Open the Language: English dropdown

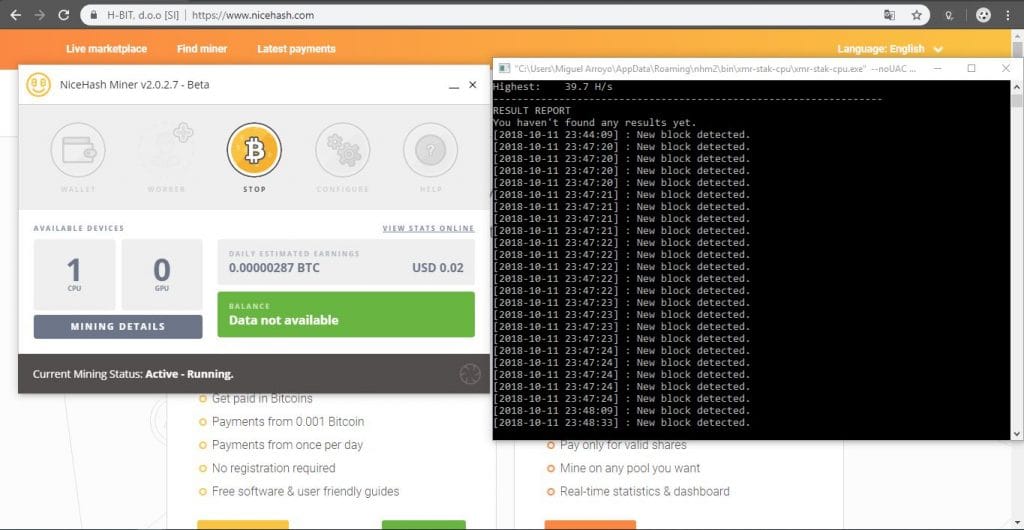(x=890, y=49)
